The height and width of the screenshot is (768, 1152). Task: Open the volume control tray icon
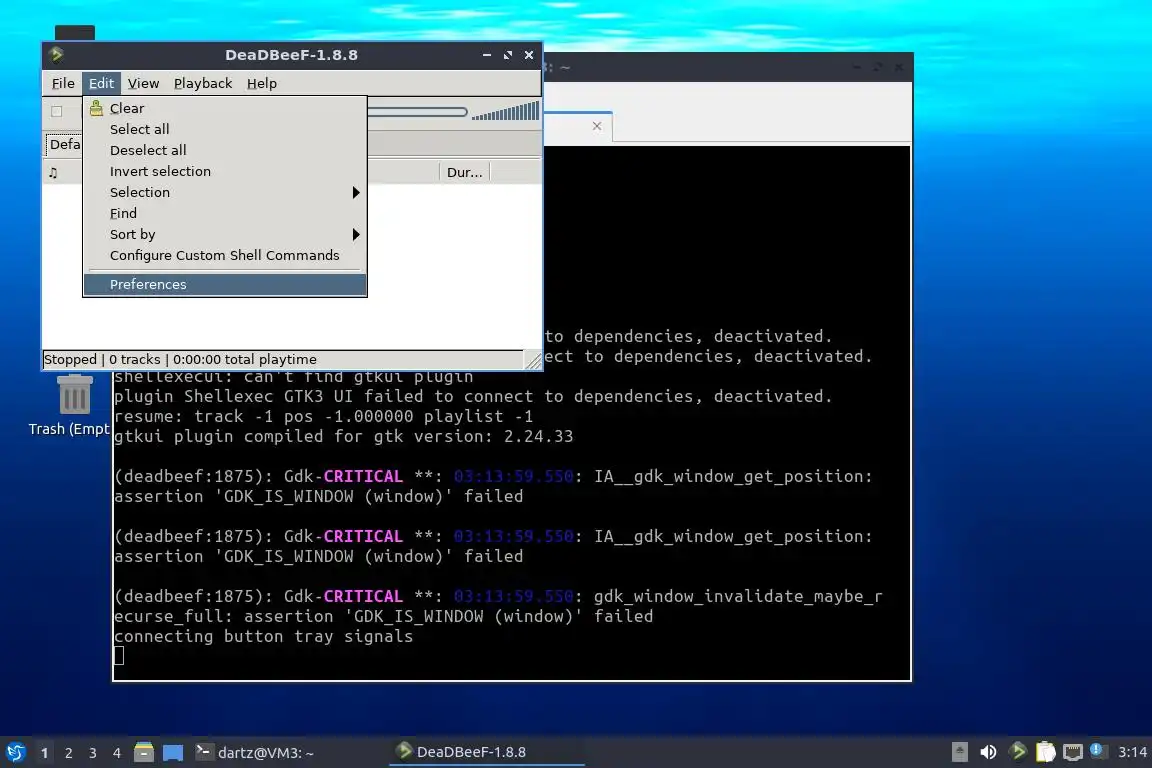(988, 752)
